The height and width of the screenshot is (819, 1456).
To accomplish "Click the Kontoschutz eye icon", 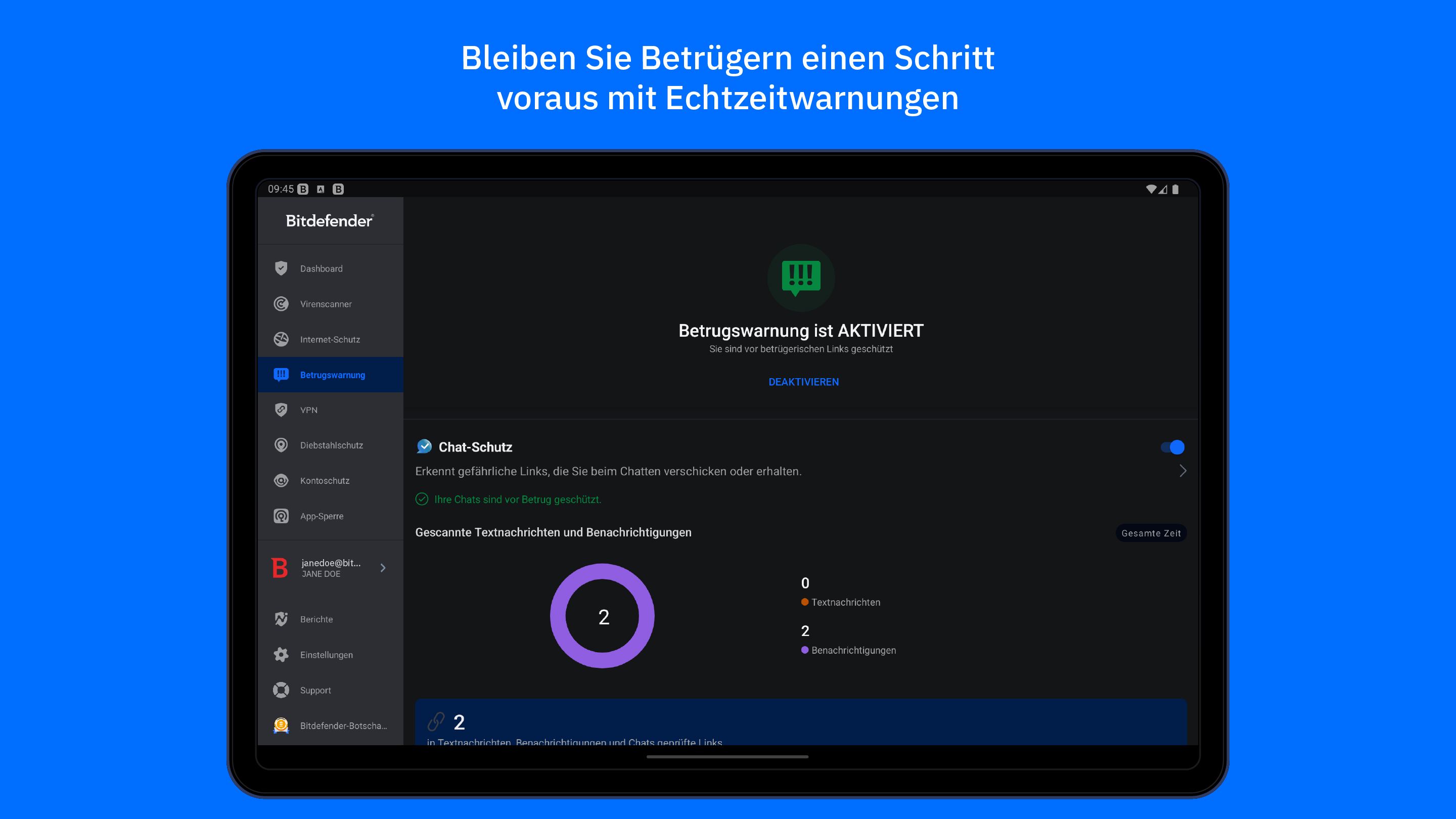I will pyautogui.click(x=281, y=481).
